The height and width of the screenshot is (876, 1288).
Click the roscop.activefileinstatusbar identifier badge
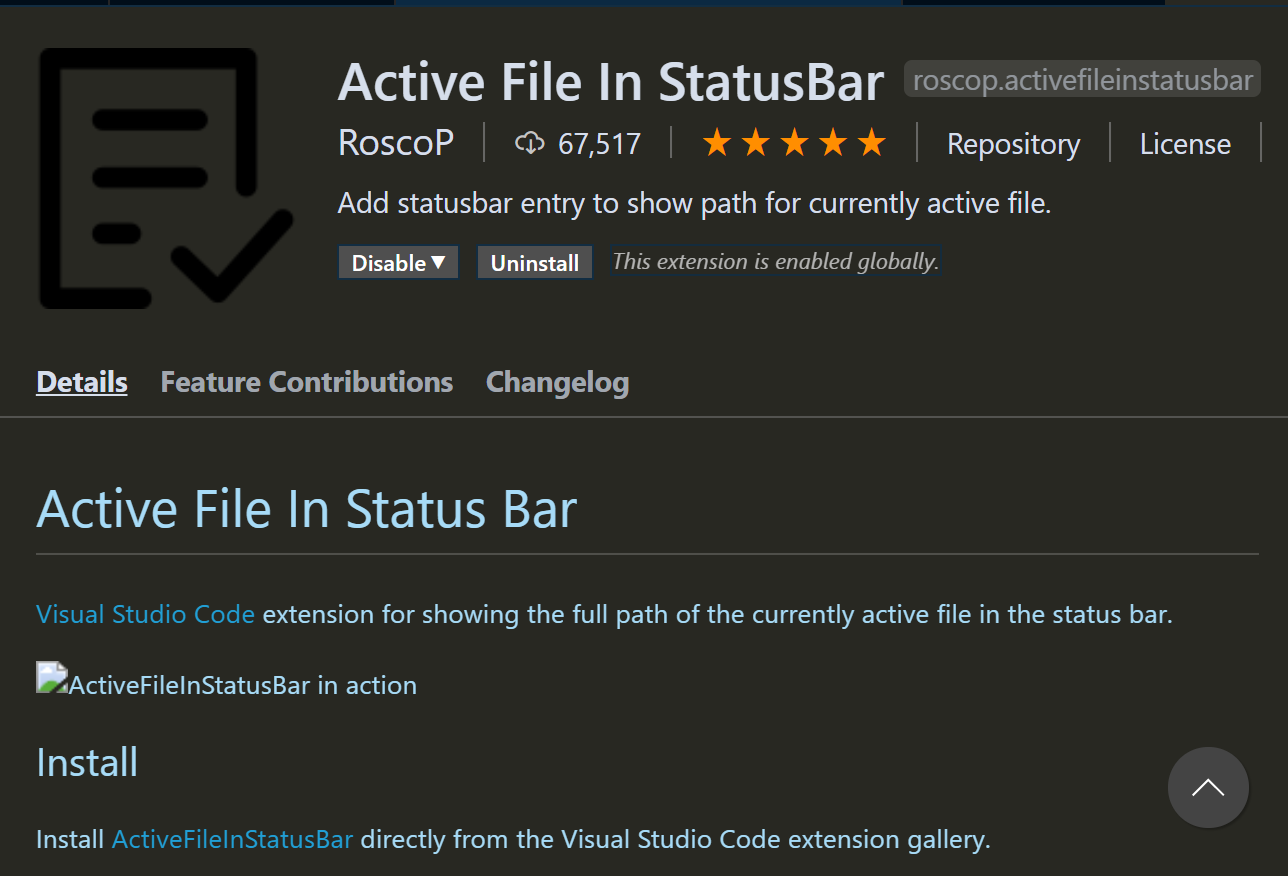[x=1083, y=80]
